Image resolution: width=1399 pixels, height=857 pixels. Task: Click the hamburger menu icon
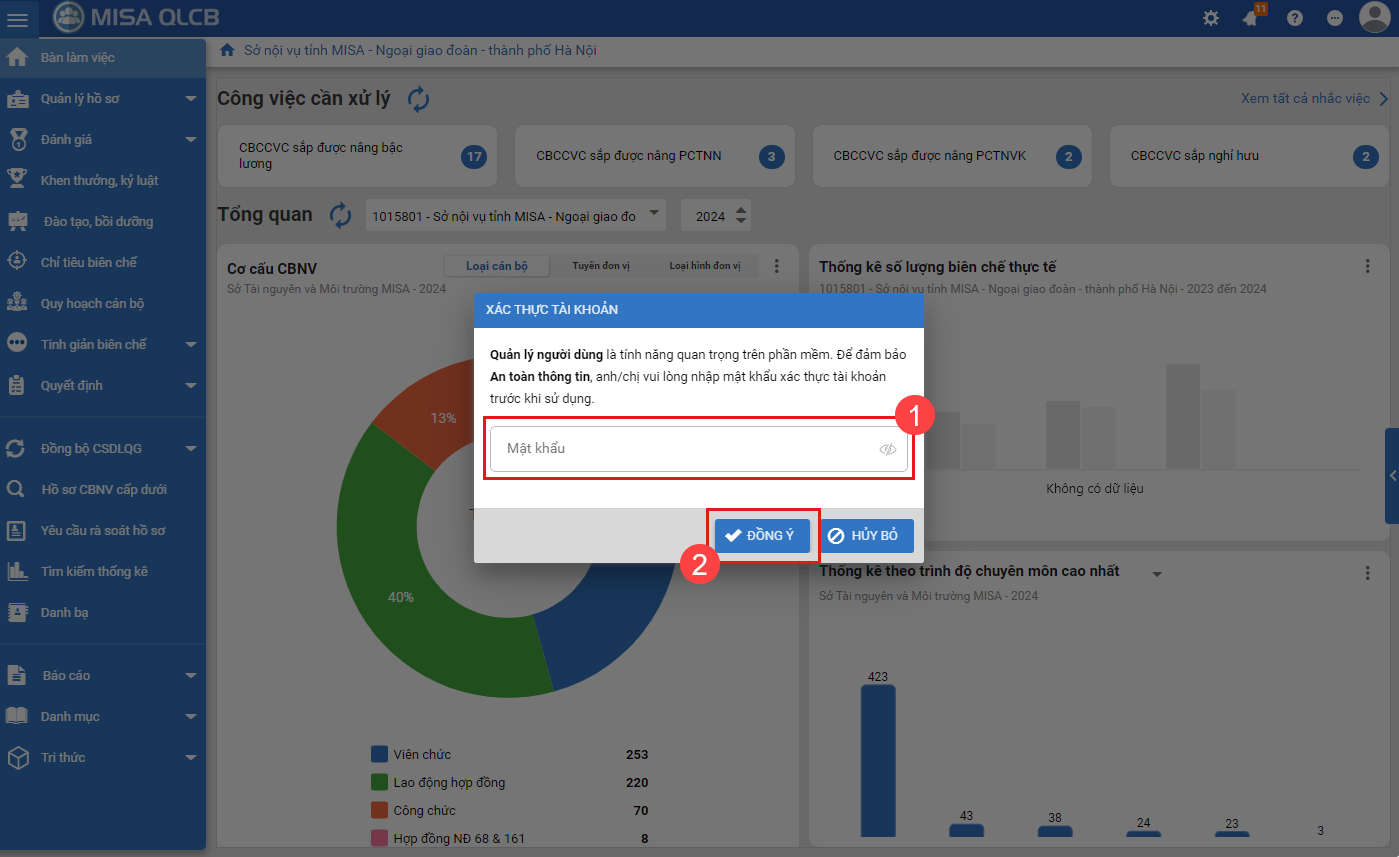(x=18, y=19)
